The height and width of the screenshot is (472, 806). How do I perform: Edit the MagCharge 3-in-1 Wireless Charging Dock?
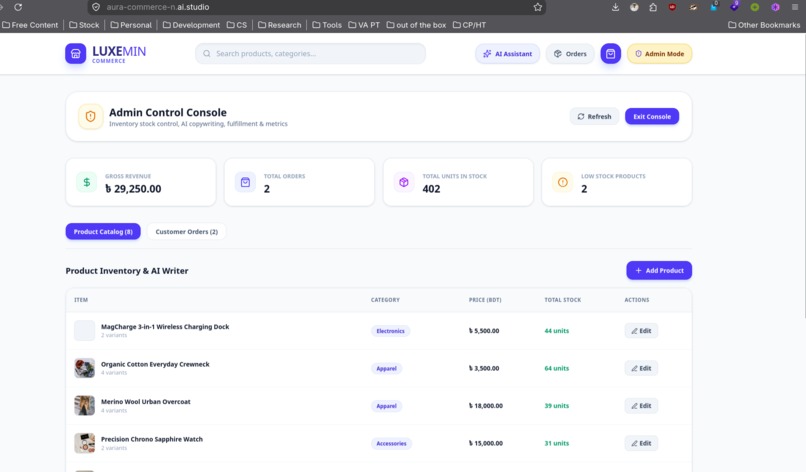(x=641, y=331)
